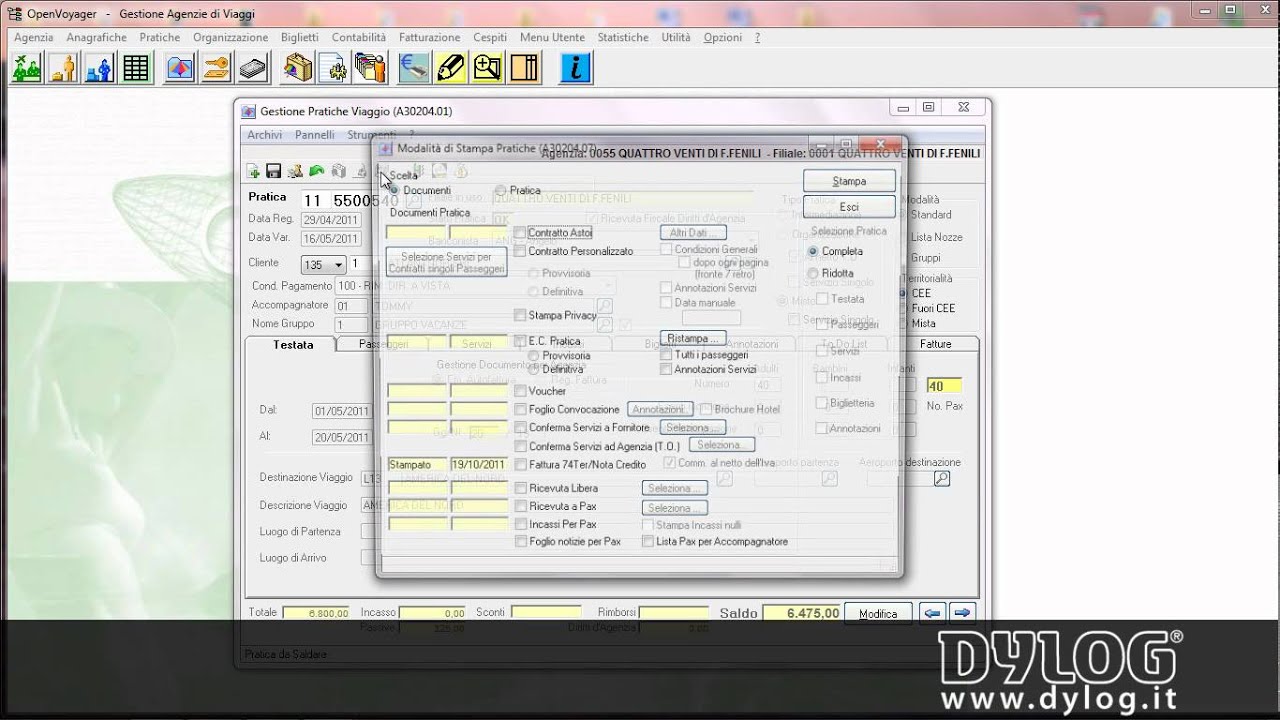This screenshot has height=720, width=1280.
Task: Open the Agenzia menu
Action: point(33,37)
